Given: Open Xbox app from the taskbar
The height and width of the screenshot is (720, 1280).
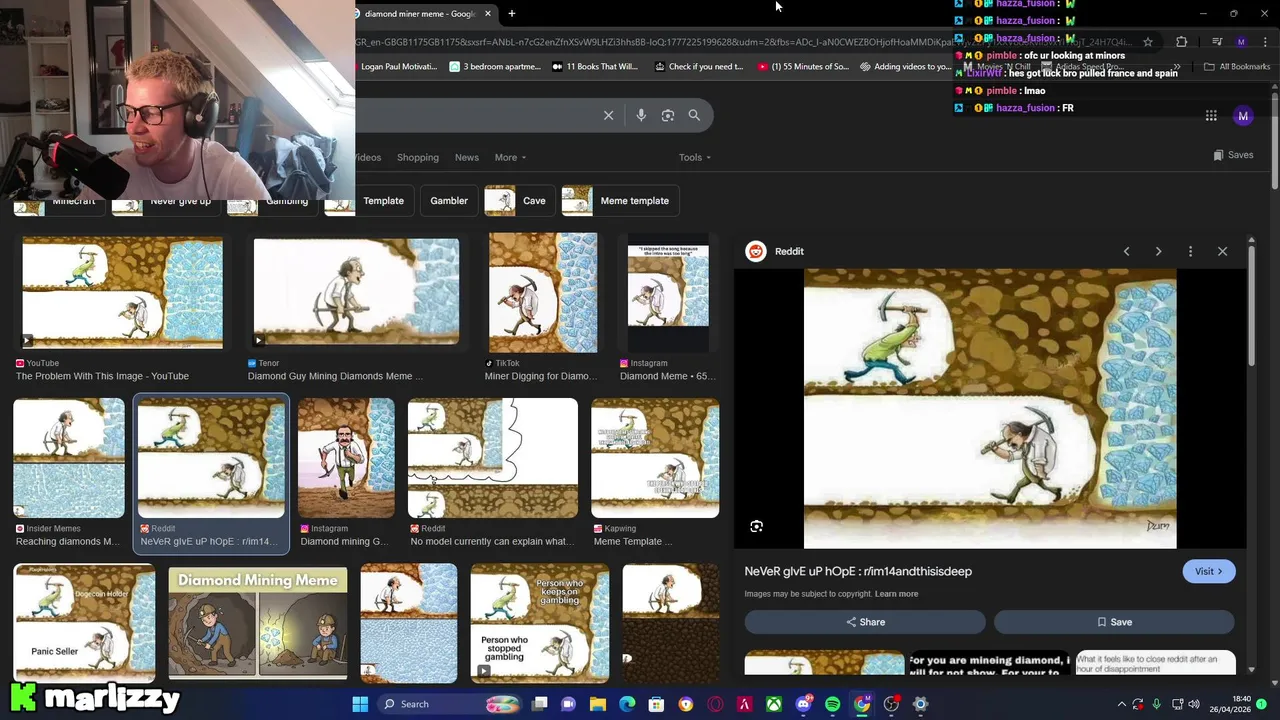Looking at the screenshot, I should pos(774,704).
